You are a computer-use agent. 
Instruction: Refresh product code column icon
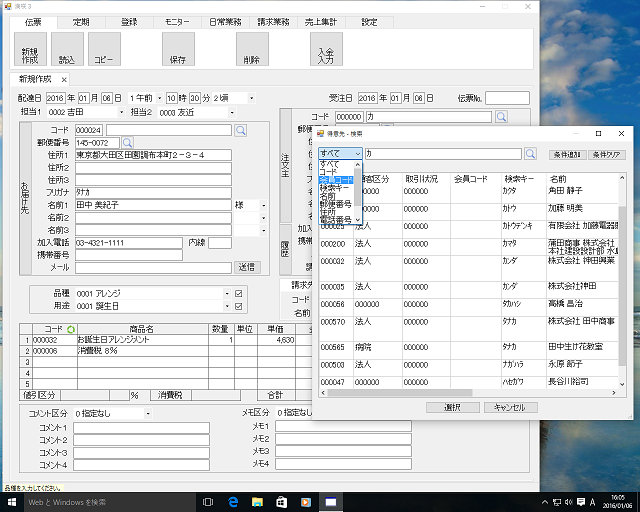71,329
